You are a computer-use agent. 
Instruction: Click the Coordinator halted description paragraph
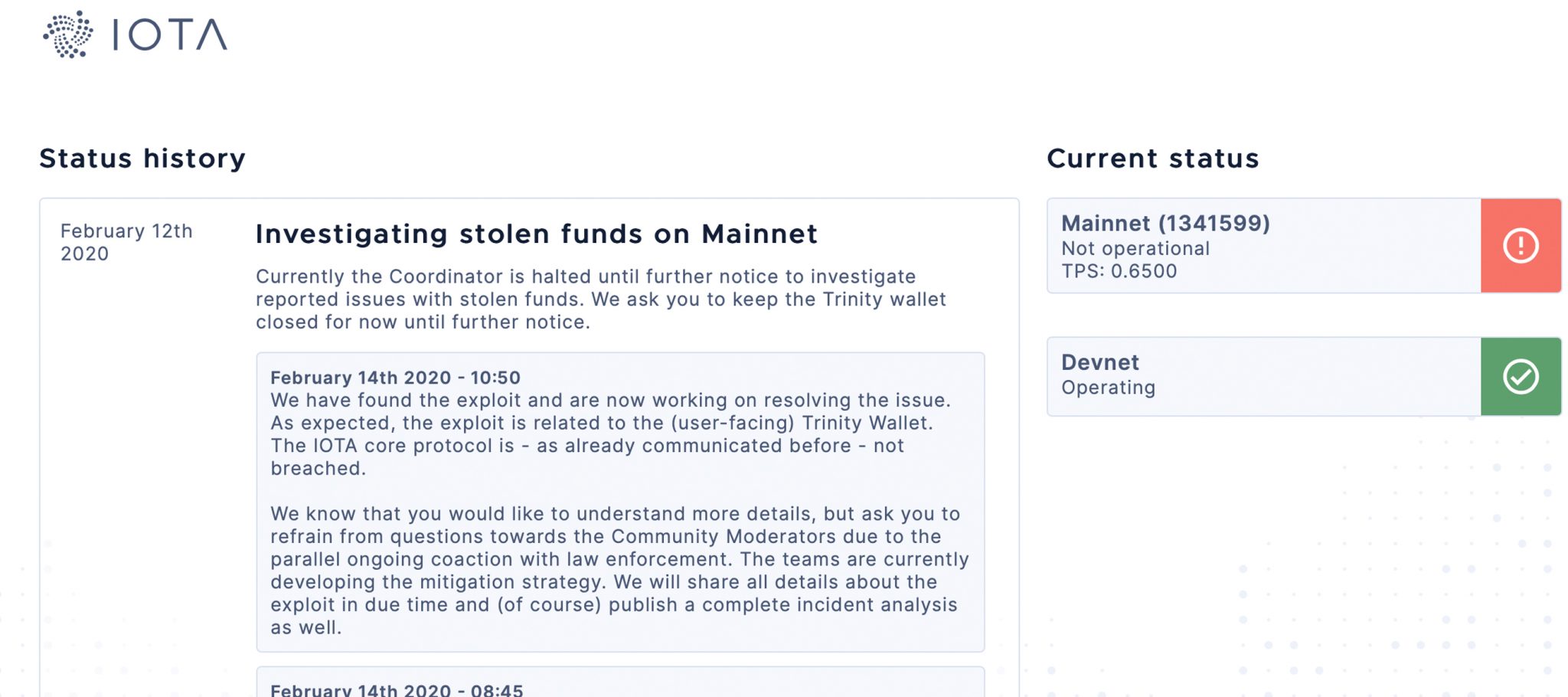(x=600, y=299)
